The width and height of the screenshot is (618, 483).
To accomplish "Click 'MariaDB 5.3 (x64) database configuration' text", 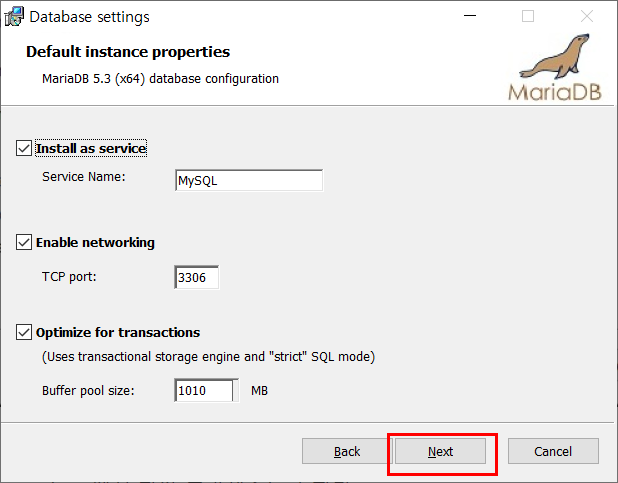I will coord(160,79).
